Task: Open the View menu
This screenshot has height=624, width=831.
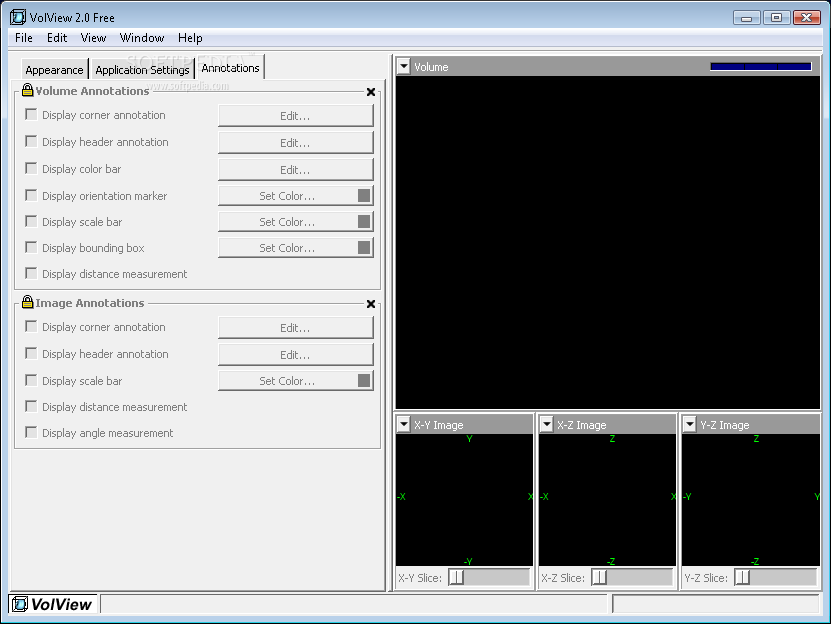Action: (x=93, y=38)
